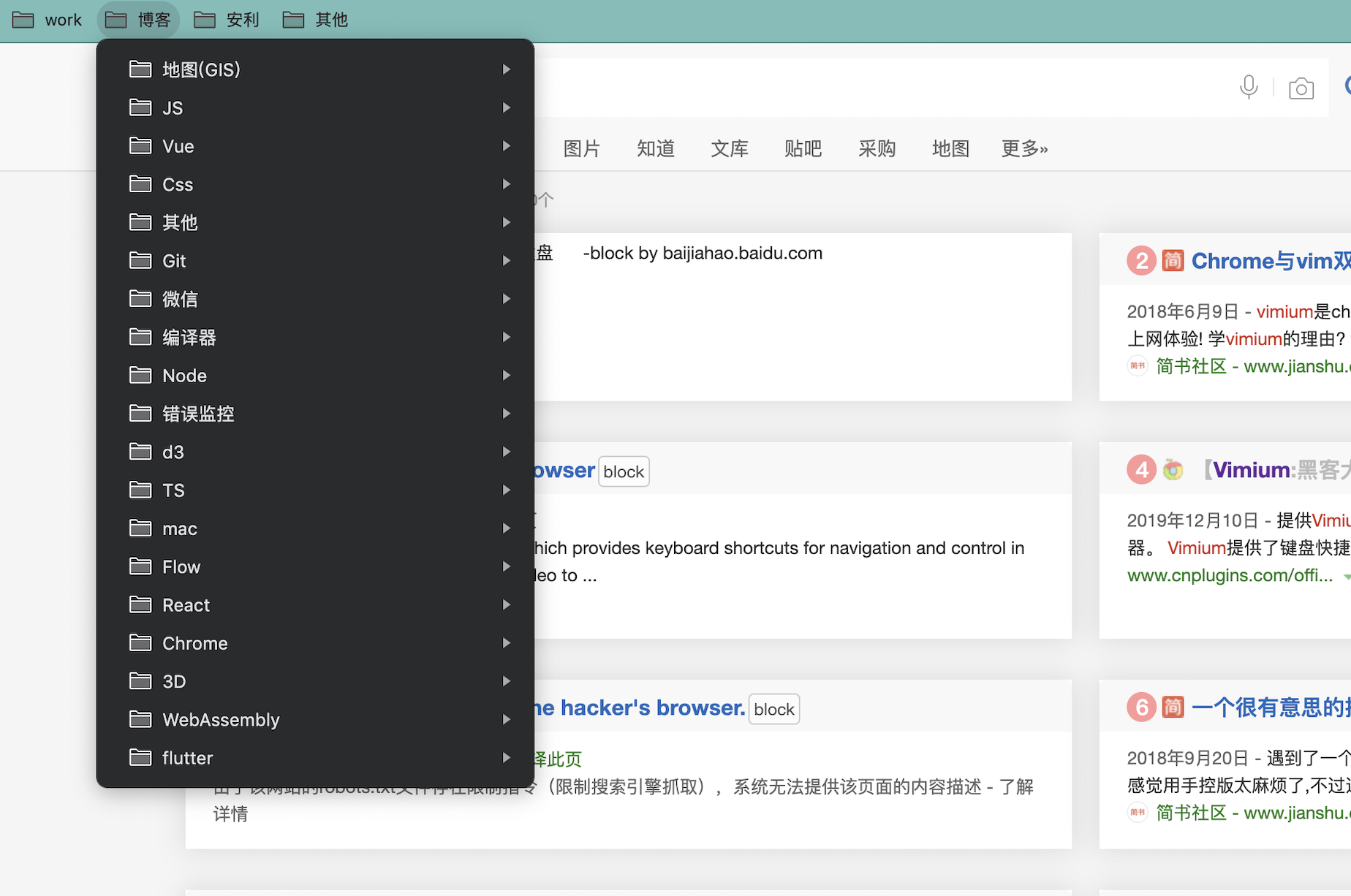Viewport: 1351px width, 896px height.
Task: Expand the 错误监控 folder submenu arrow
Action: (x=507, y=414)
